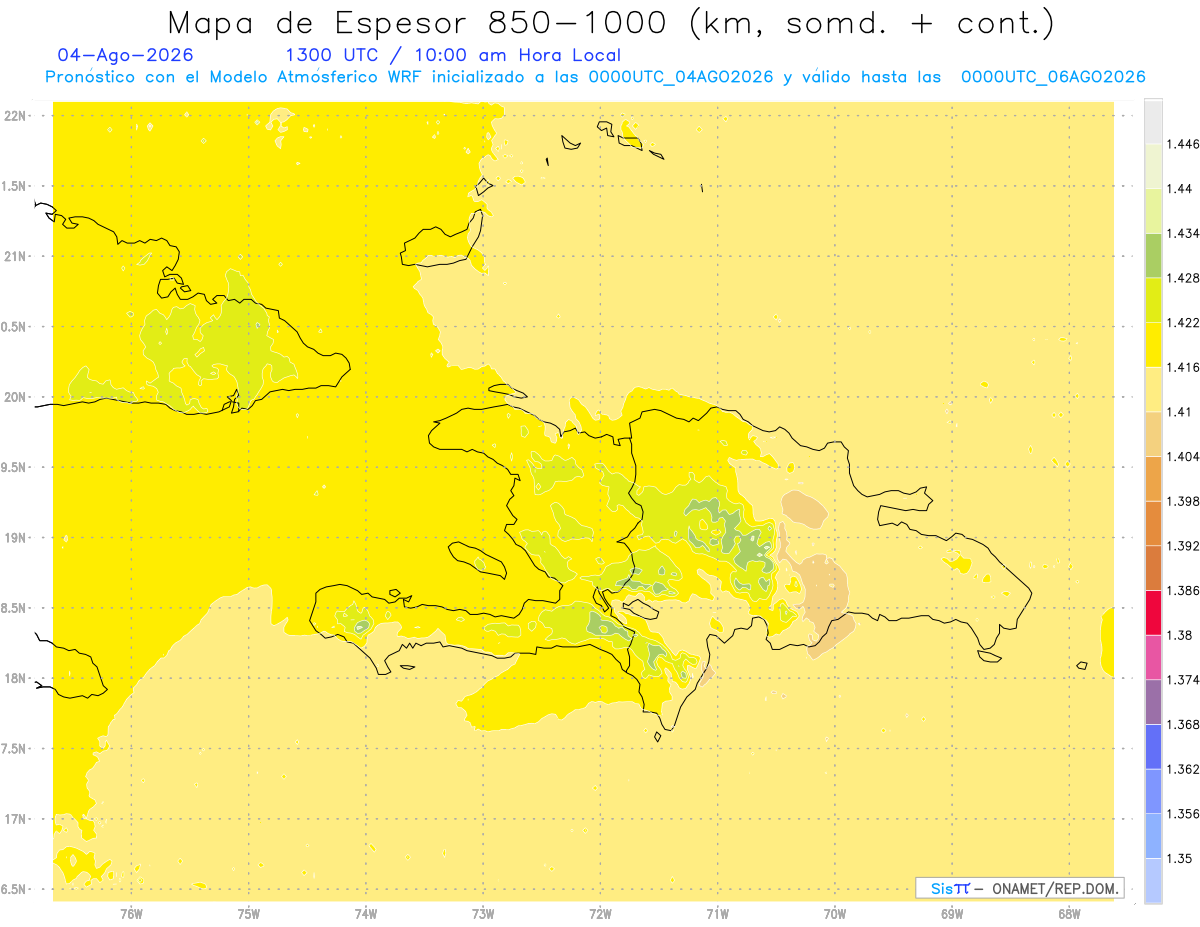Image resolution: width=1200 pixels, height=927 pixels.
Task: Click the valid-until time "0000UTC_06AGO2026"
Action: pyautogui.click(x=1053, y=77)
